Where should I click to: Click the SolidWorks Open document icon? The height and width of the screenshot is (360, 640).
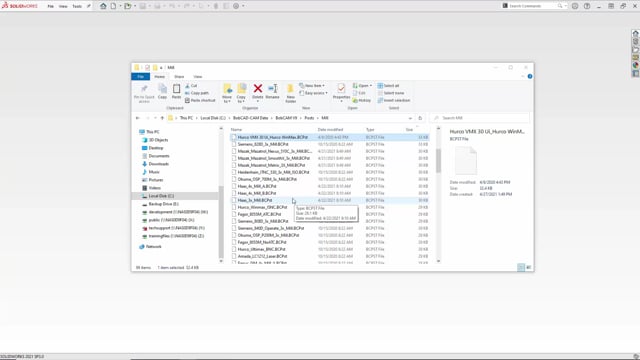tap(128, 6)
